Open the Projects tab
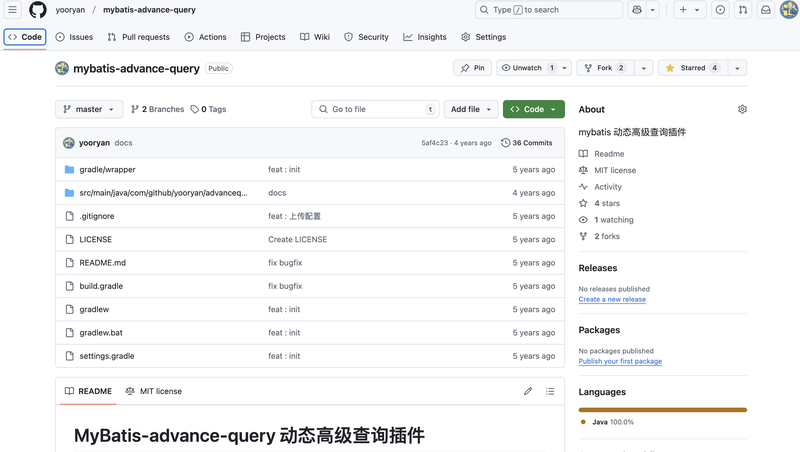Viewport: 800px width, 452px height. click(263, 37)
